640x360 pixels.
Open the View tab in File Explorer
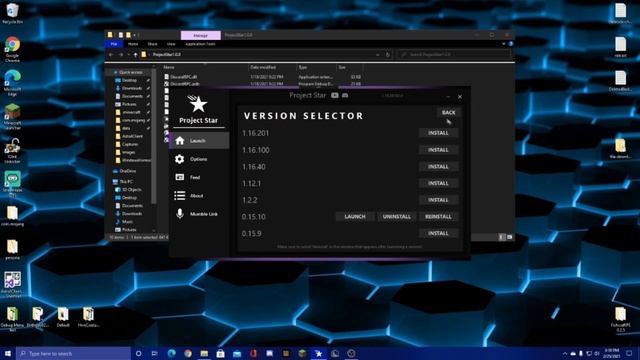pos(171,44)
